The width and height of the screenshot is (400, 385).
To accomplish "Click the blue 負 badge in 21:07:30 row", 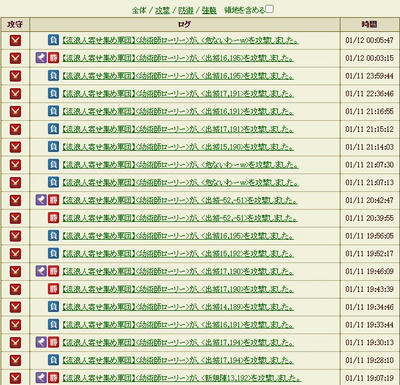I will [53, 164].
